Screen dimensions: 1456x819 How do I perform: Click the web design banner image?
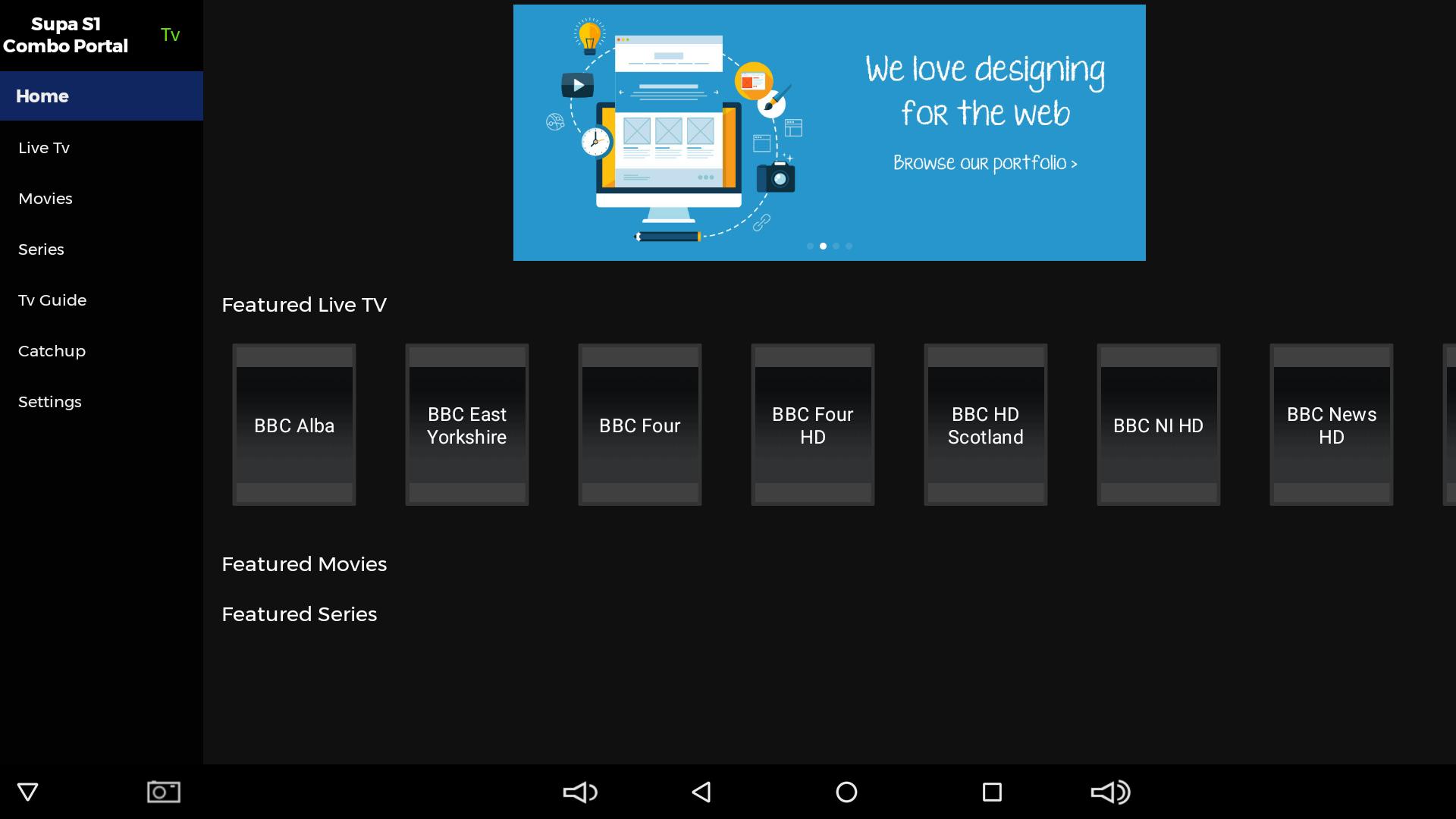tap(830, 133)
